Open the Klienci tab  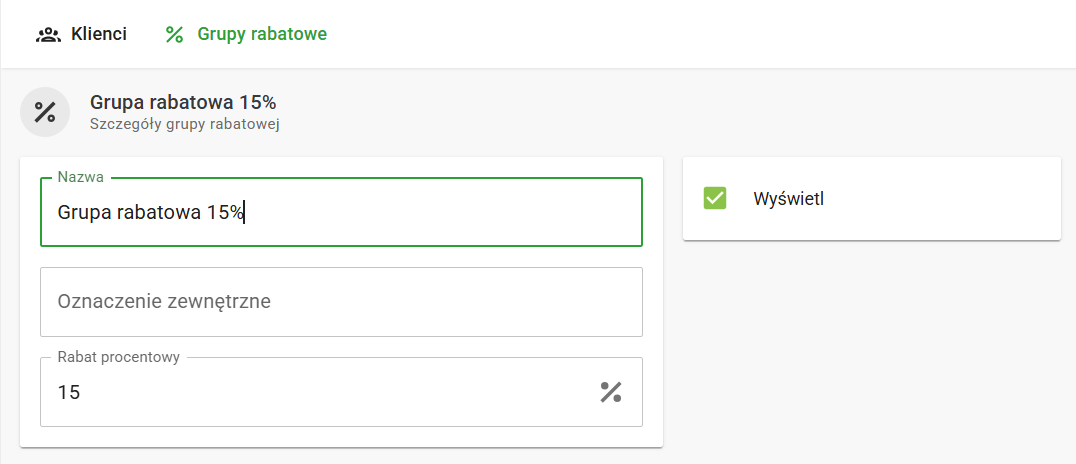[98, 35]
